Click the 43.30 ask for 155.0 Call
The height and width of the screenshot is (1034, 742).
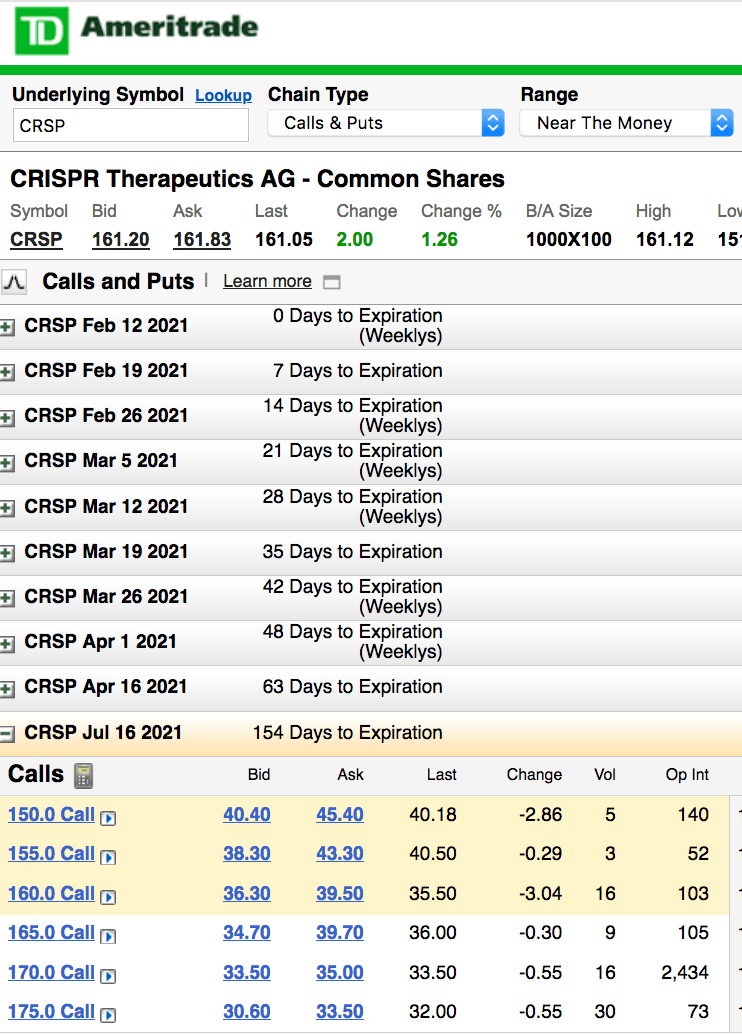tap(340, 853)
